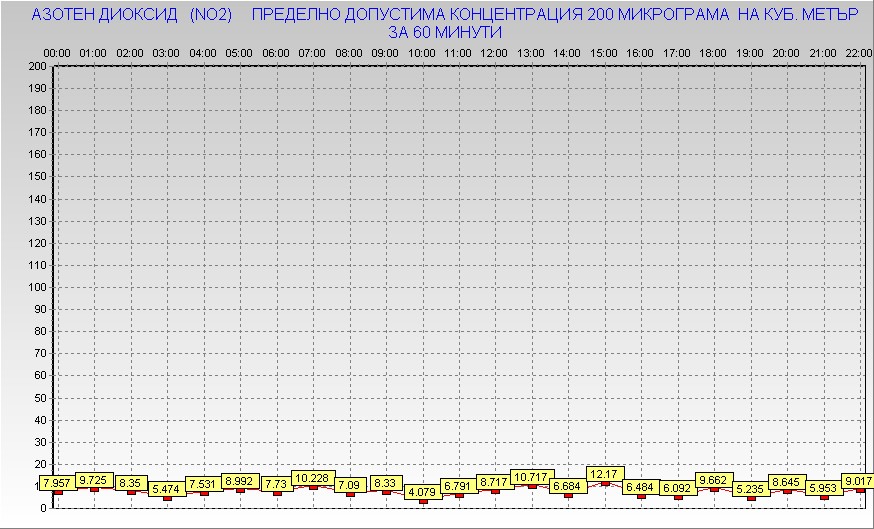
Task: Select the y-axis label 30
Action: click(x=40, y=442)
